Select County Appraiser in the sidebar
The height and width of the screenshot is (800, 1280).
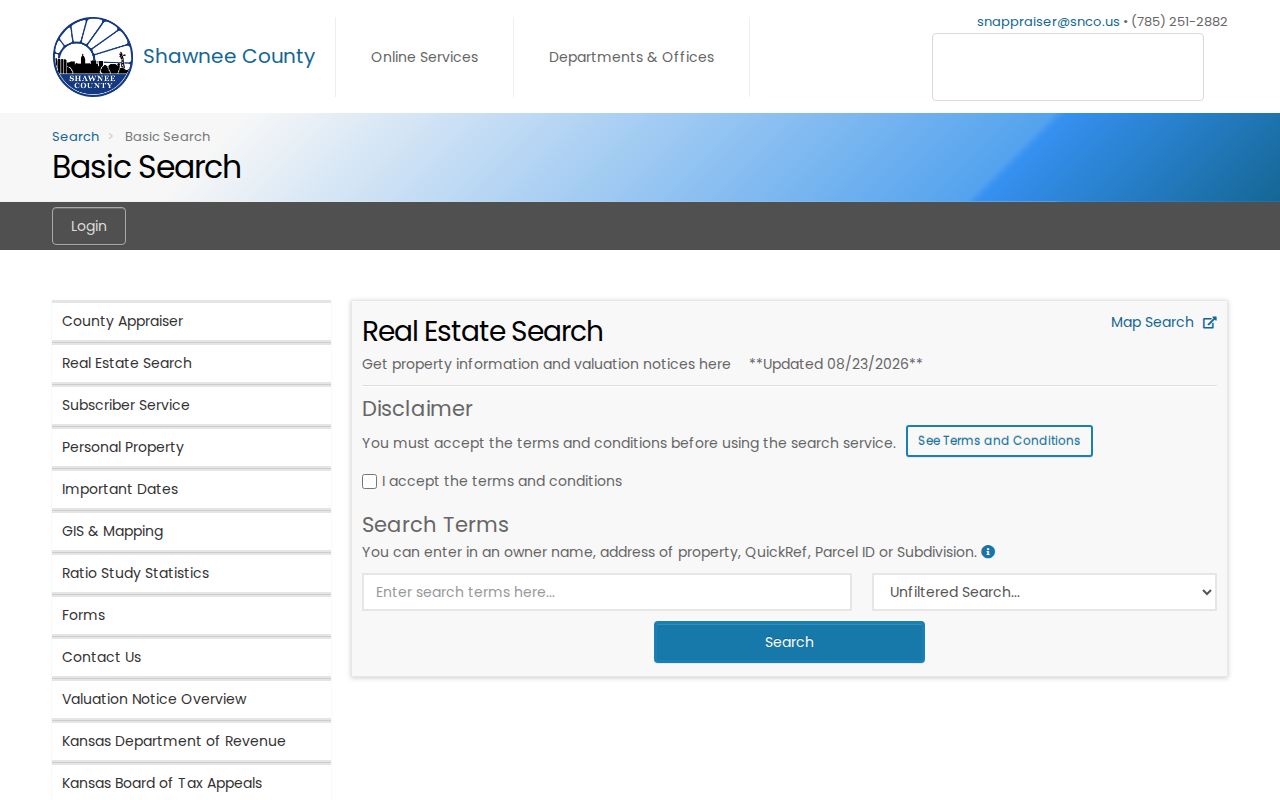tap(191, 321)
